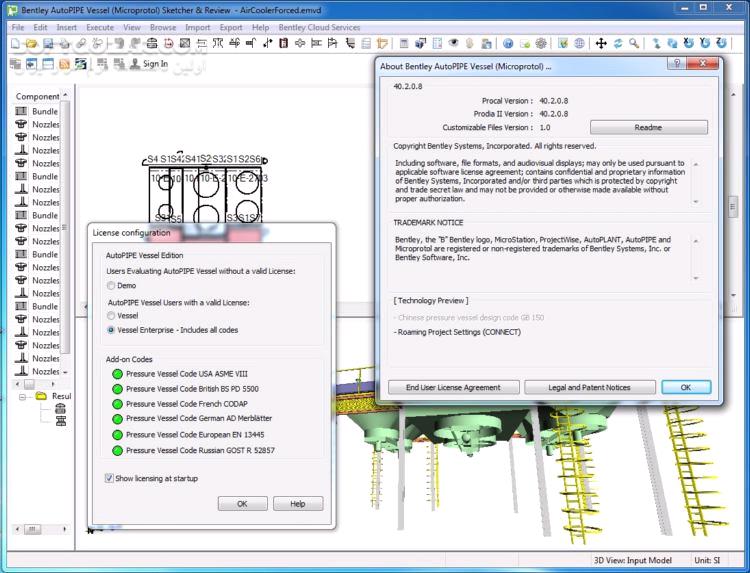Open the Export menu
Image resolution: width=750 pixels, height=573 pixels.
pos(231,28)
